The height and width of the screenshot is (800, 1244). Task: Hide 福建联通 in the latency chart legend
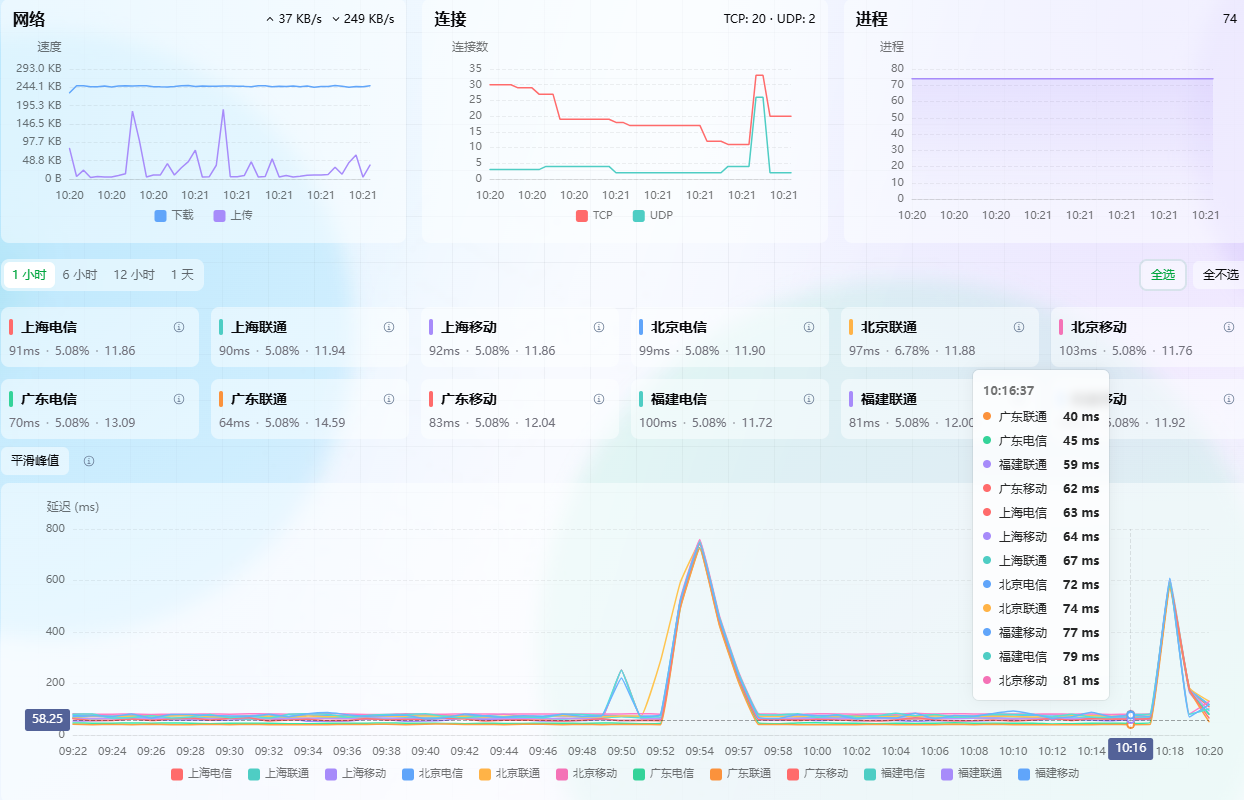point(971,773)
